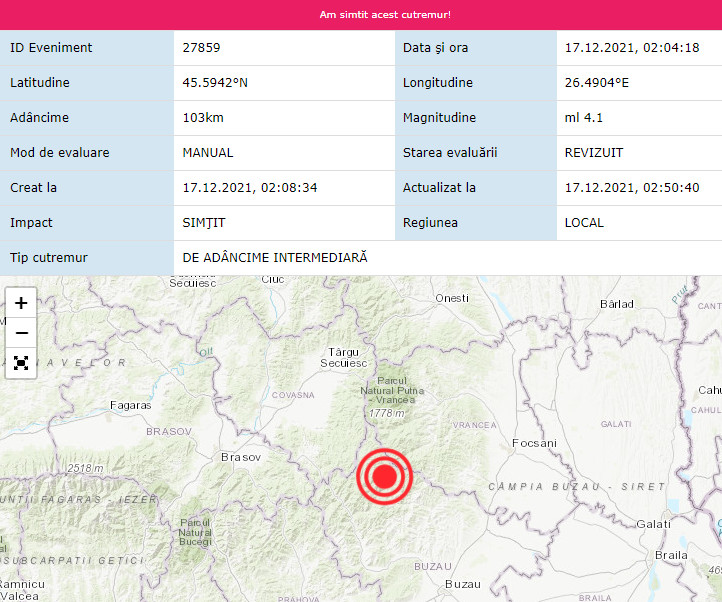Click the REVIZUIT evaluation status value
Screen dimensions: 722x602
(x=596, y=152)
